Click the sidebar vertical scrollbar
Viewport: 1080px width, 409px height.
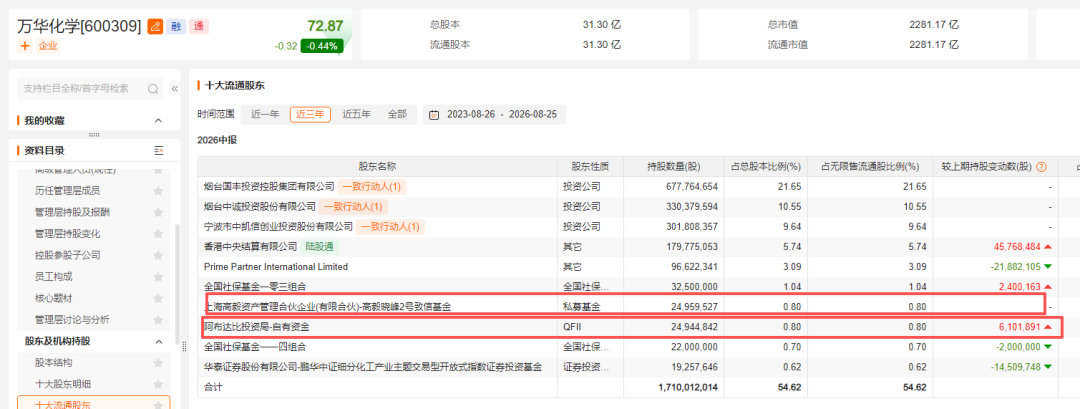click(x=178, y=286)
